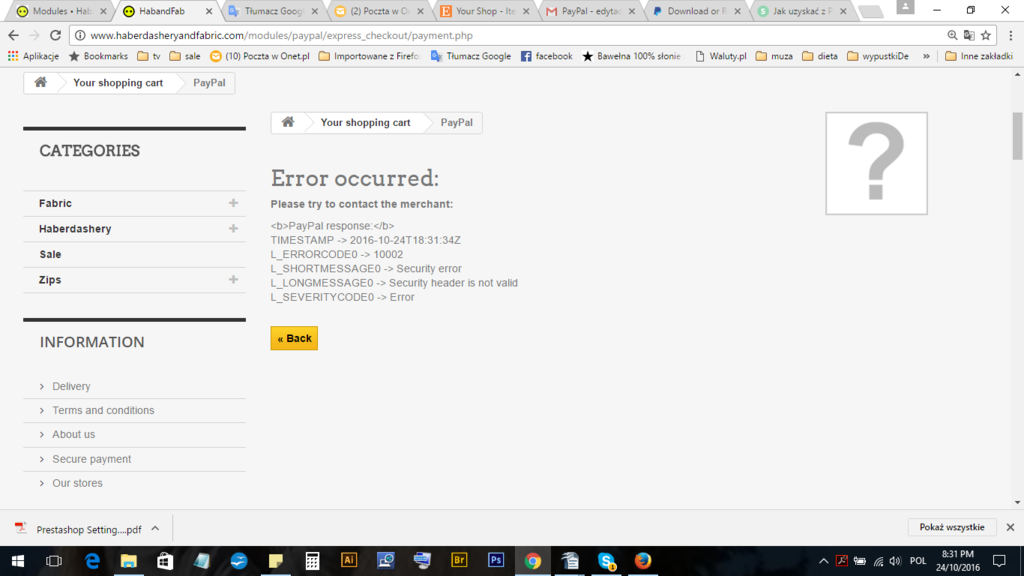Open Firefox from the taskbar

pyautogui.click(x=643, y=561)
